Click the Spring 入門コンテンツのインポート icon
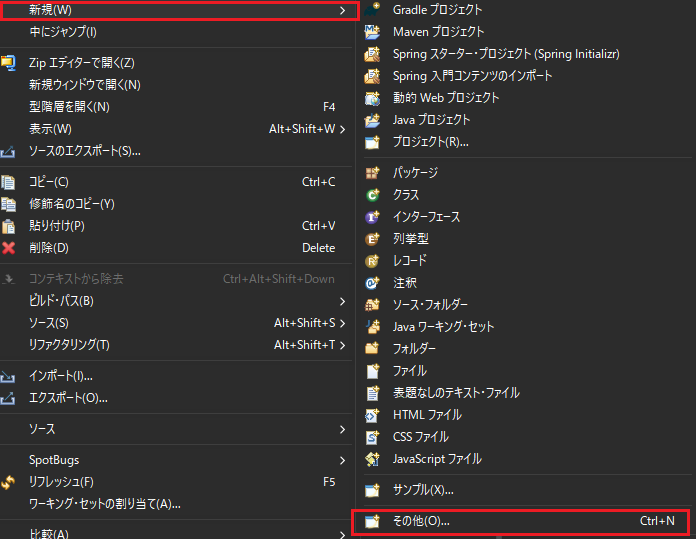 tap(372, 76)
